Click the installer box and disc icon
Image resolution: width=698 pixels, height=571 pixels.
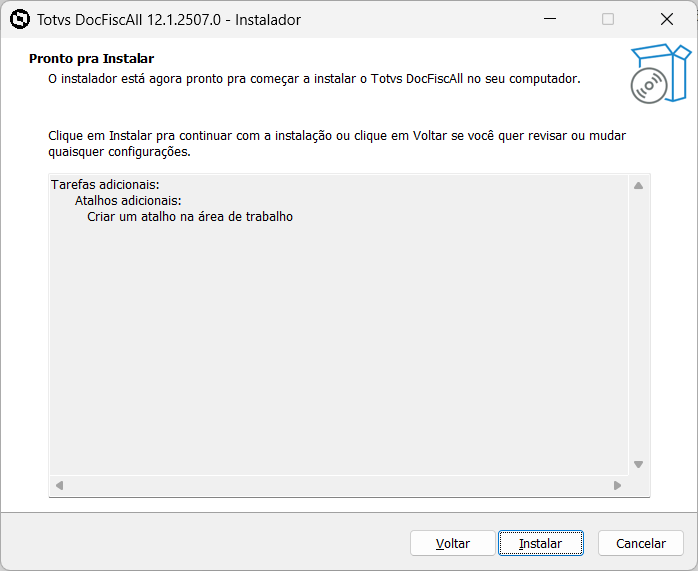click(661, 73)
